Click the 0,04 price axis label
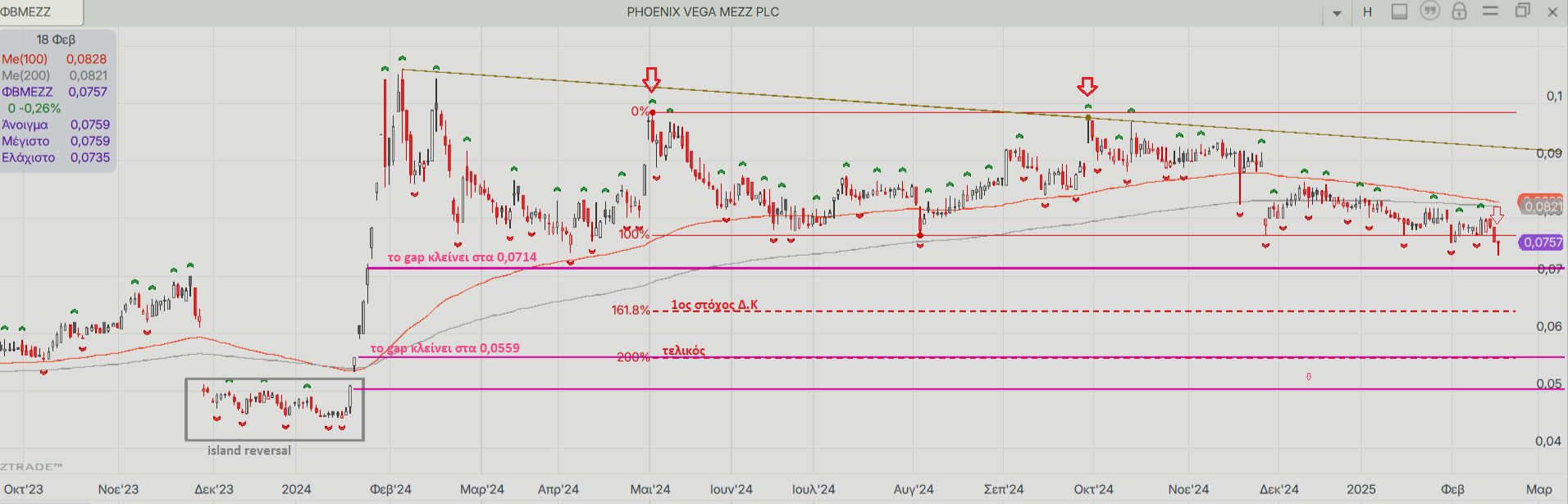 point(1549,441)
